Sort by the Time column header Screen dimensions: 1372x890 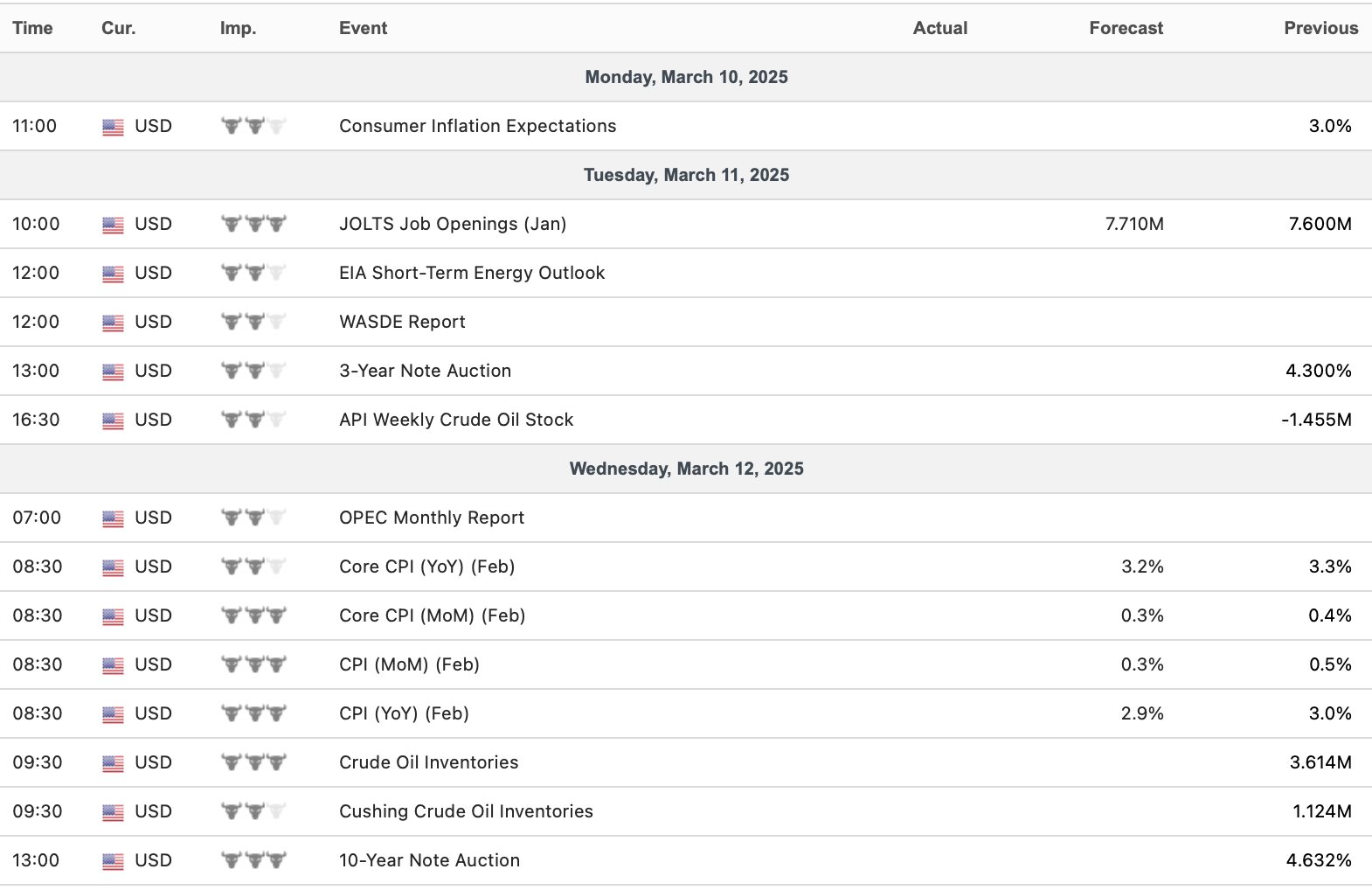(x=32, y=28)
